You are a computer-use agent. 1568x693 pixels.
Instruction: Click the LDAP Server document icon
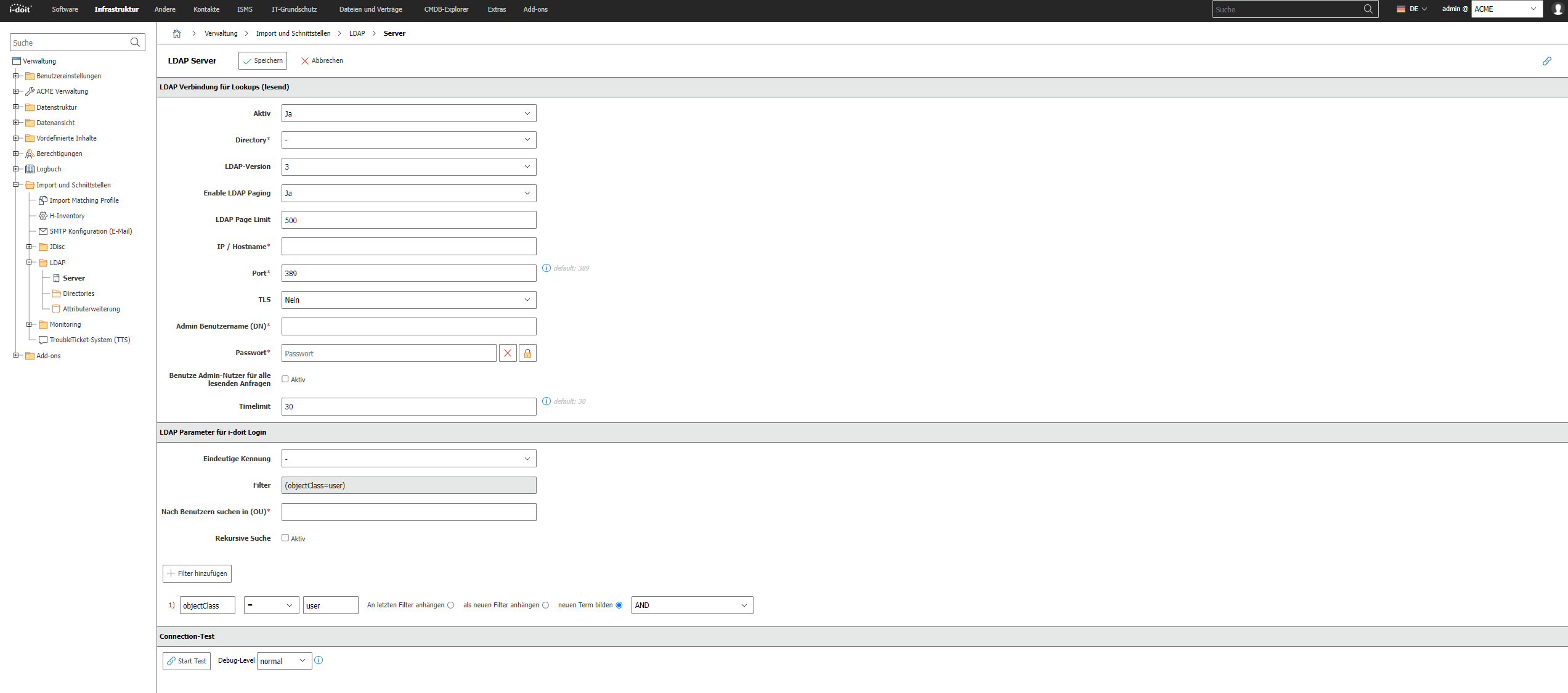click(57, 278)
